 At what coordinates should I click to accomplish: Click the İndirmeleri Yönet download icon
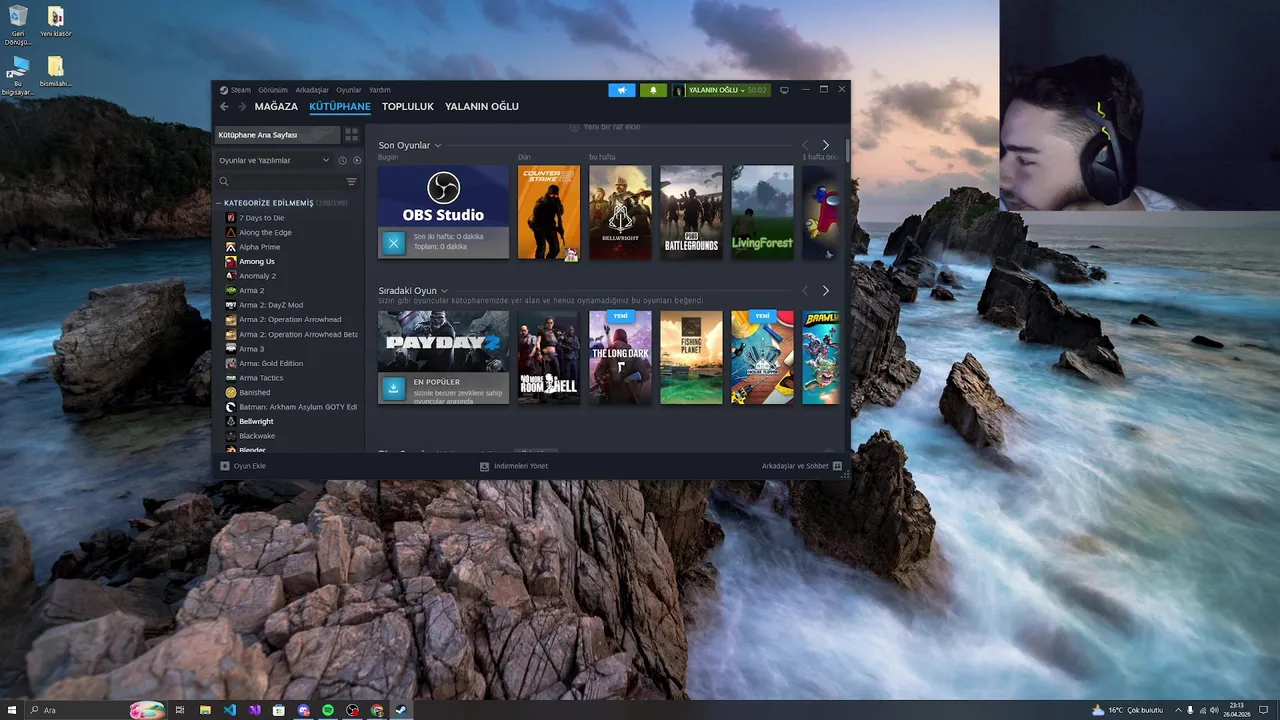[484, 466]
